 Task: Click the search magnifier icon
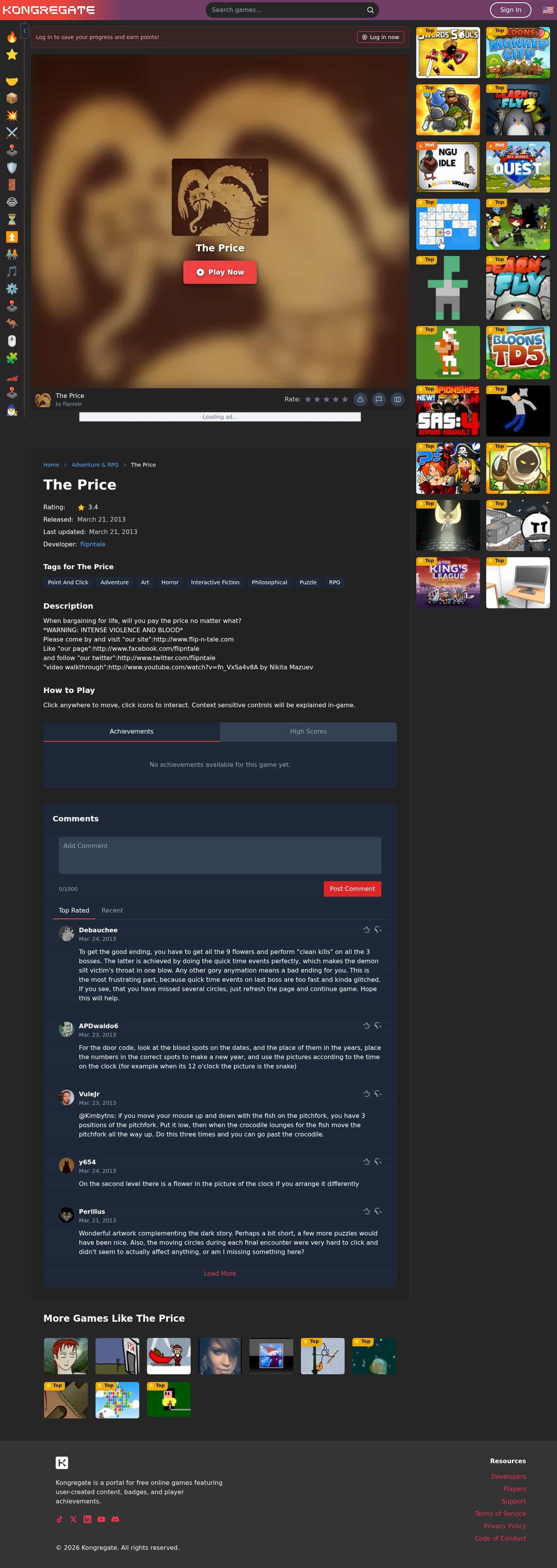tap(370, 10)
